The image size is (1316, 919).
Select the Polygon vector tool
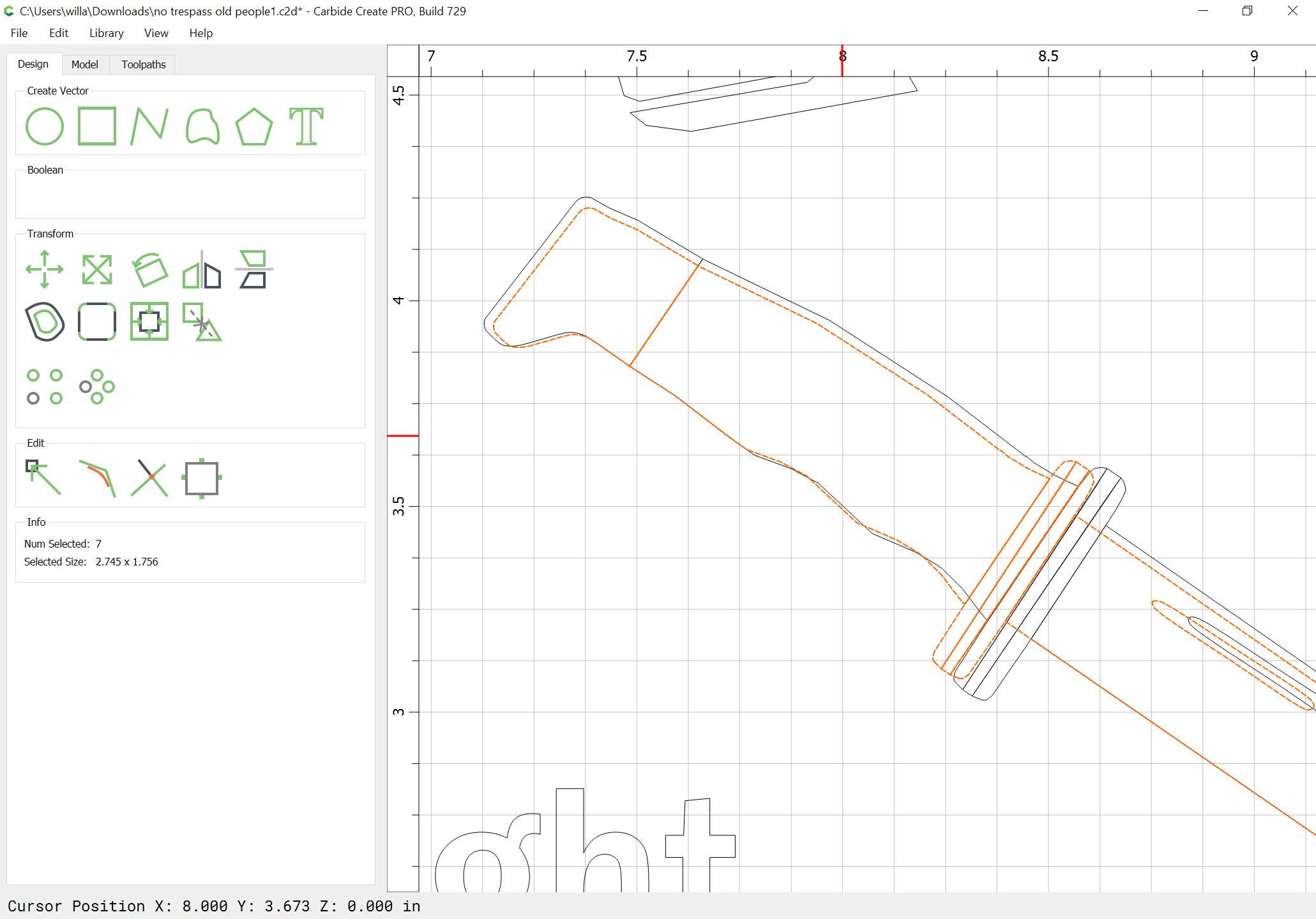pyautogui.click(x=254, y=126)
